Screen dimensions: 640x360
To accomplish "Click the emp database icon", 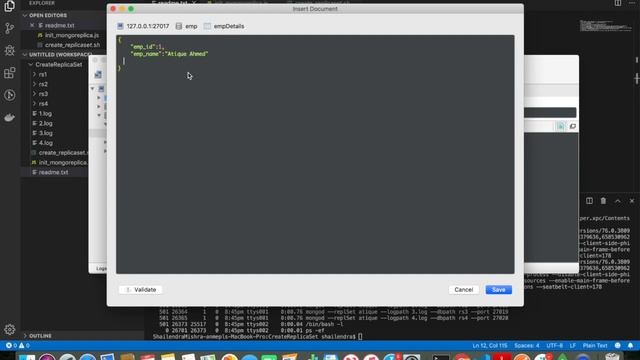I will pyautogui.click(x=179, y=26).
